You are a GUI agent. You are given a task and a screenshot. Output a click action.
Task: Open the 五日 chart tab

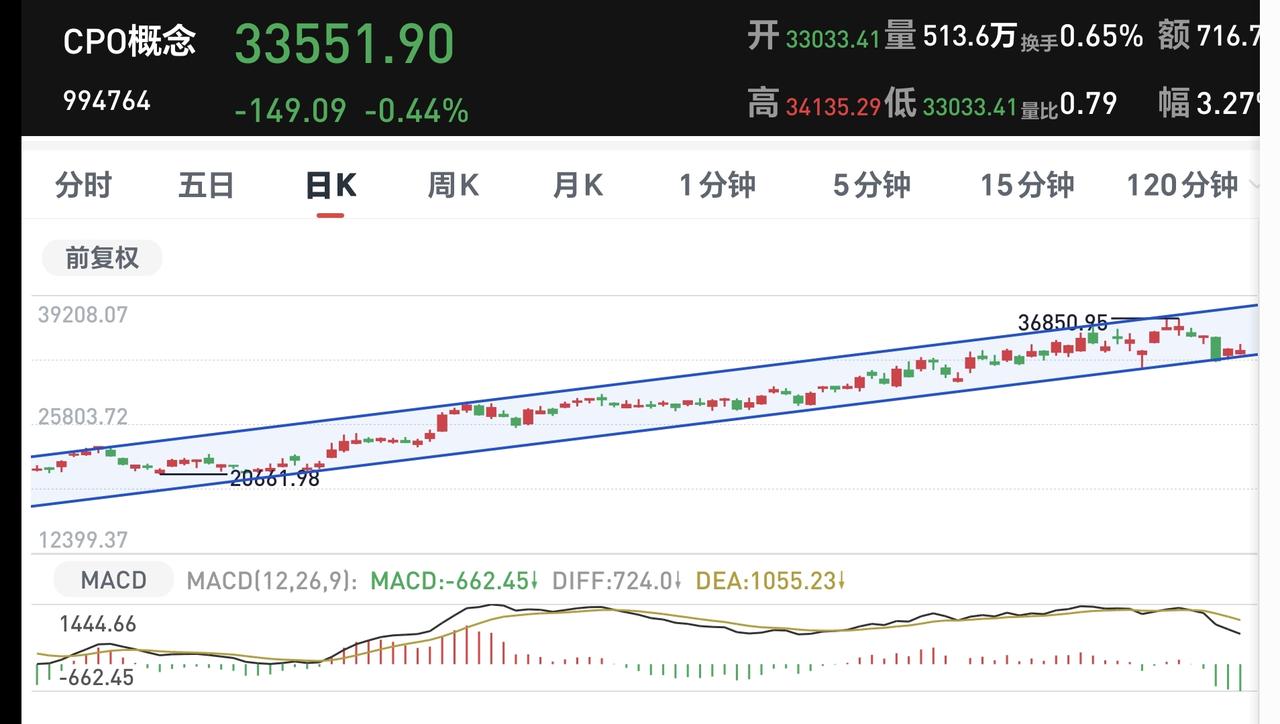(x=206, y=185)
